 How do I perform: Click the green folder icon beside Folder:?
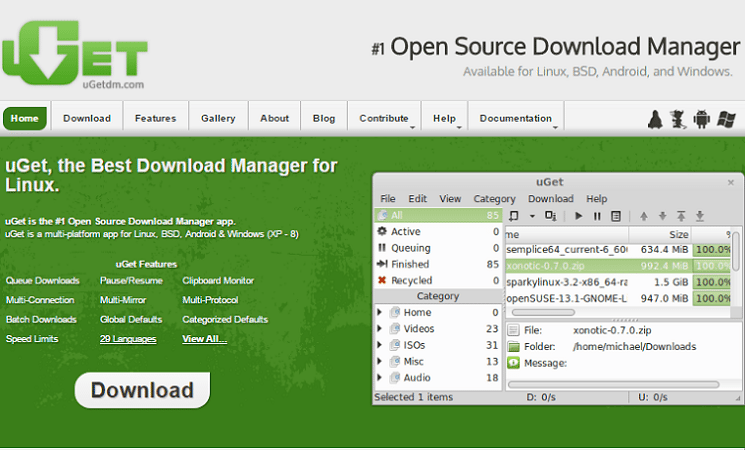click(x=513, y=346)
